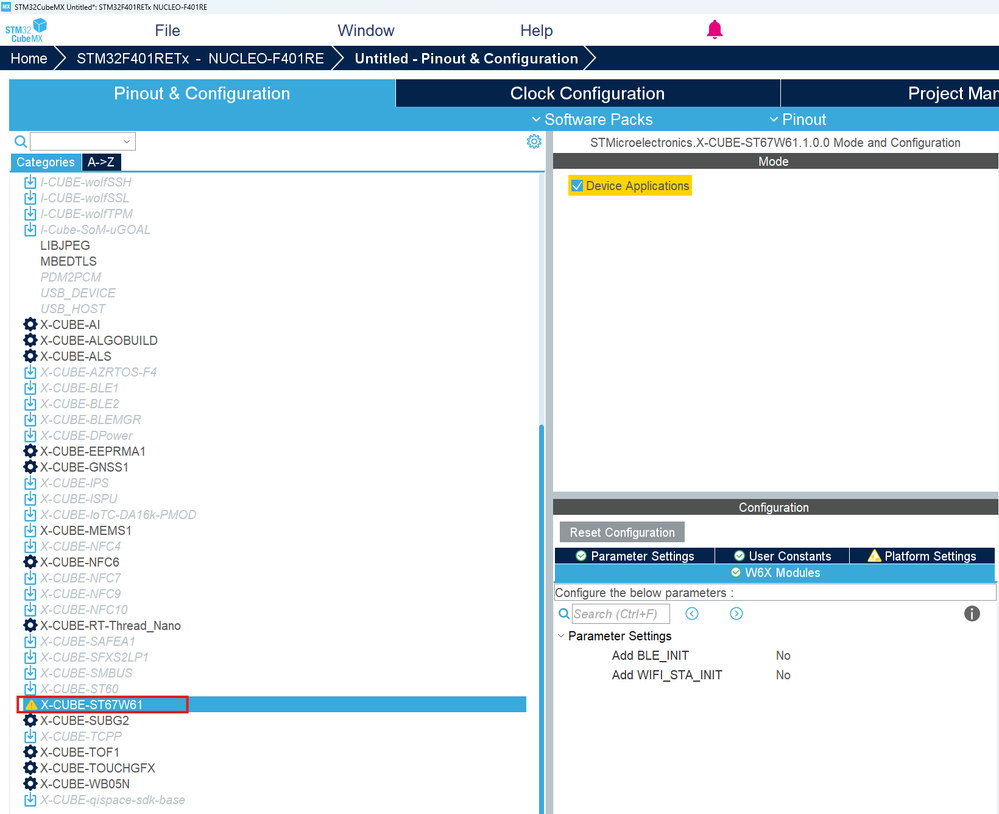Click the gear icon next to X-CUBE-ALGOBUILD

(x=30, y=340)
